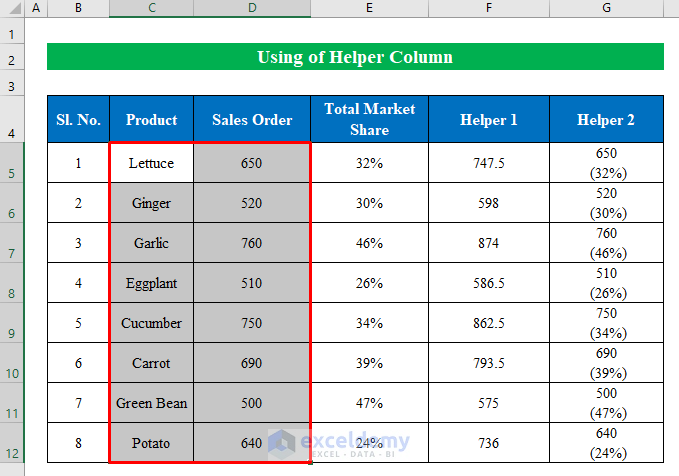The image size is (679, 476).
Task: Select the Green Bean cell
Action: 151,403
